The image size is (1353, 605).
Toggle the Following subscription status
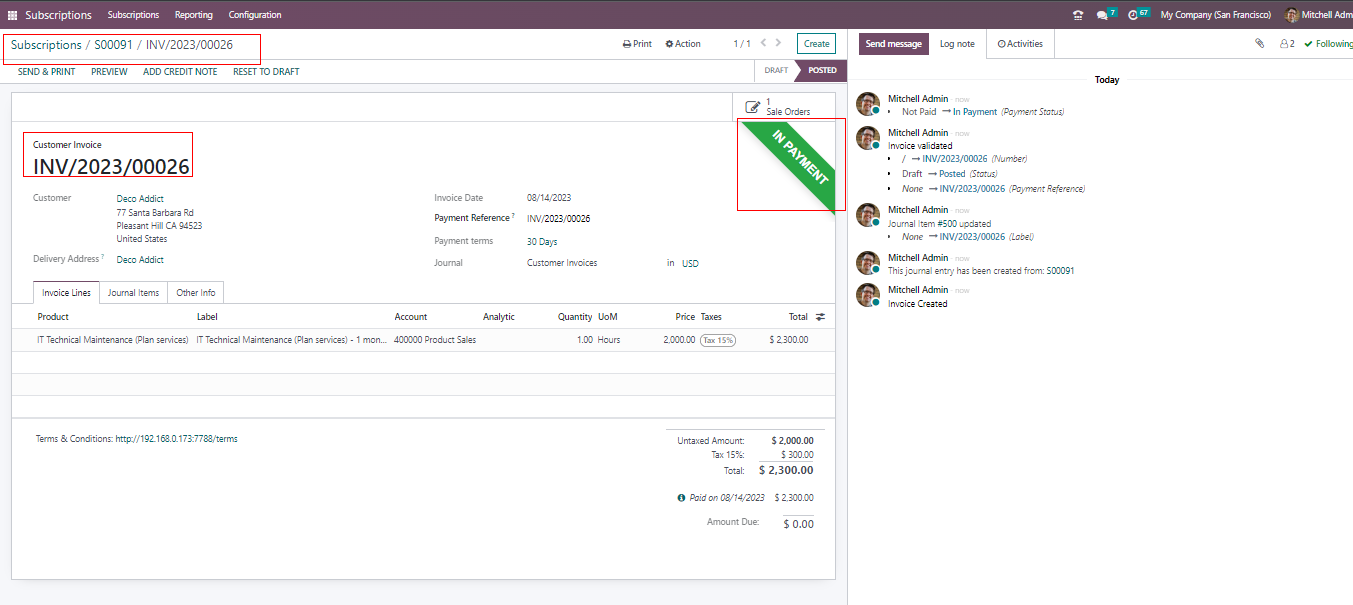1328,44
